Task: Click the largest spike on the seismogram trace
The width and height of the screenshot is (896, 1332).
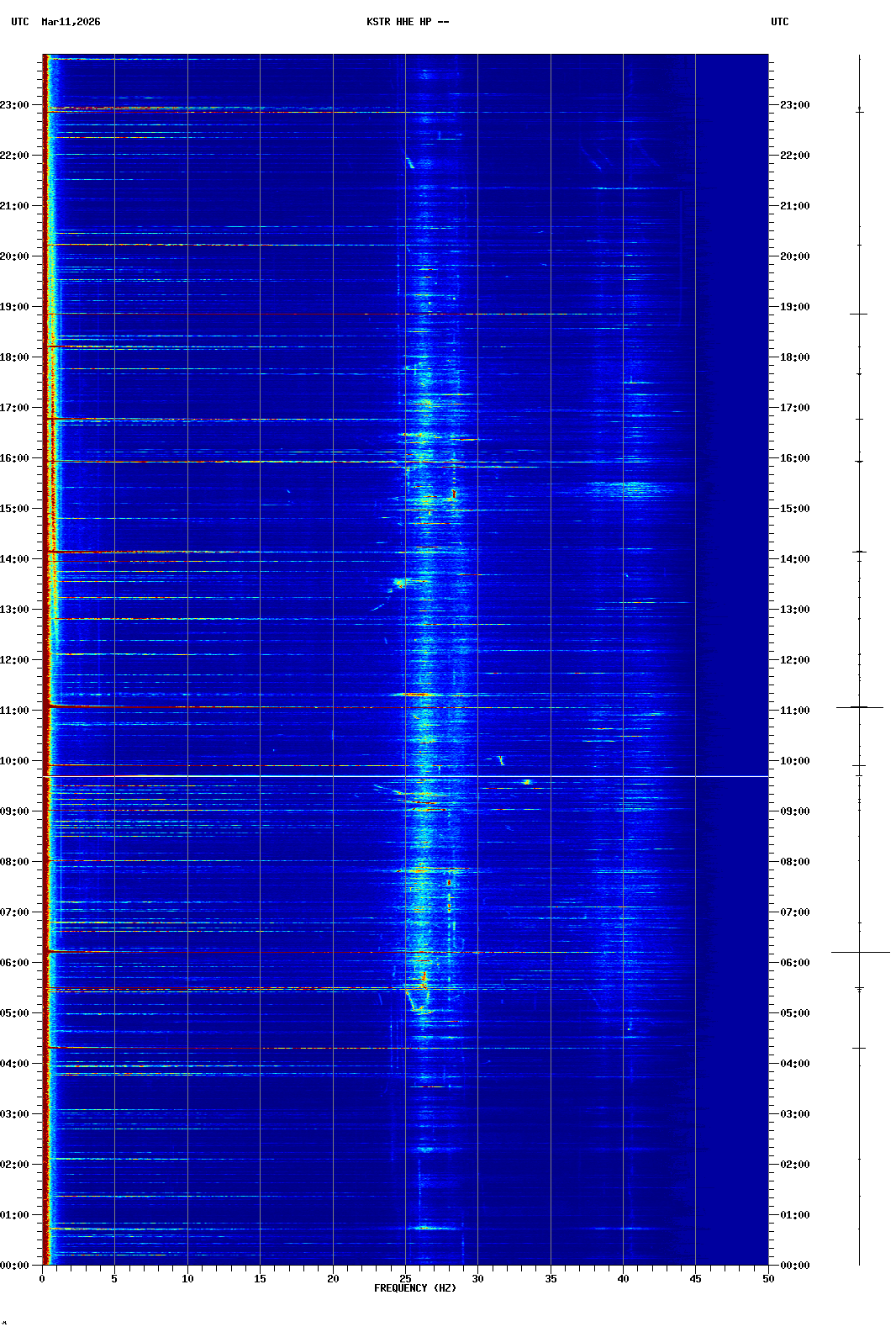Action: (860, 952)
